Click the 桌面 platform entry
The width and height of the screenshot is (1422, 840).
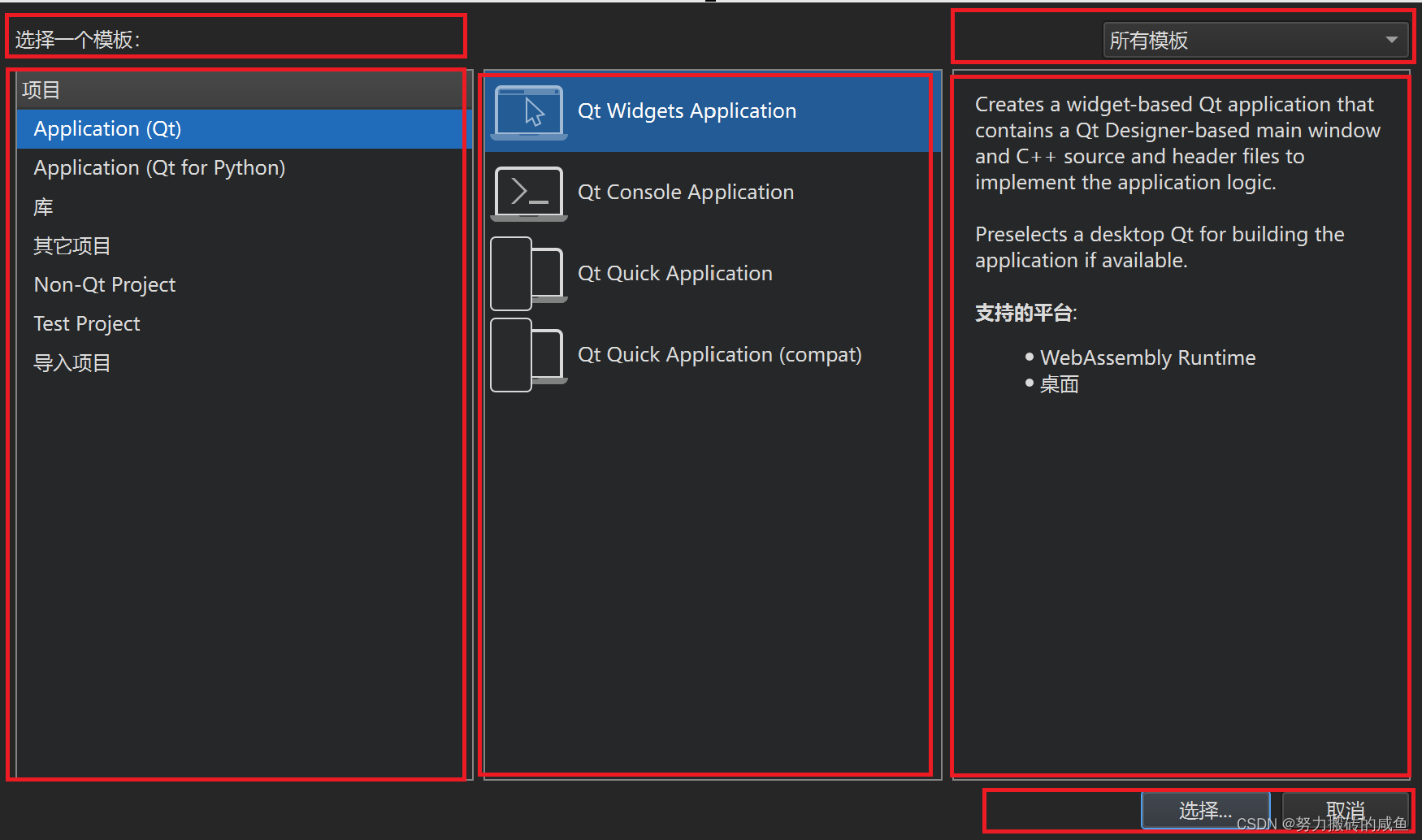tap(1059, 384)
